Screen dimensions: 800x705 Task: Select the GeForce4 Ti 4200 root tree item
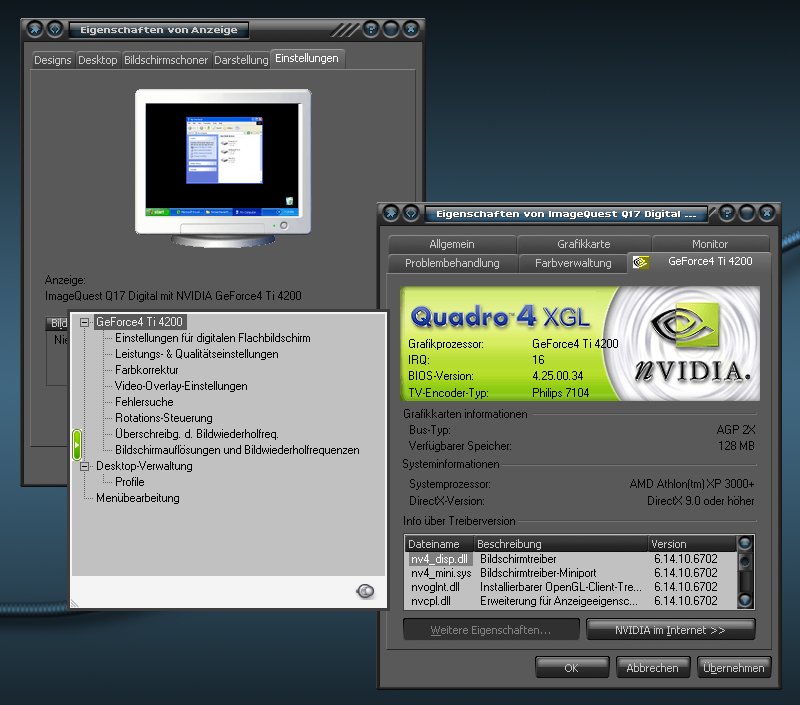pyautogui.click(x=139, y=322)
